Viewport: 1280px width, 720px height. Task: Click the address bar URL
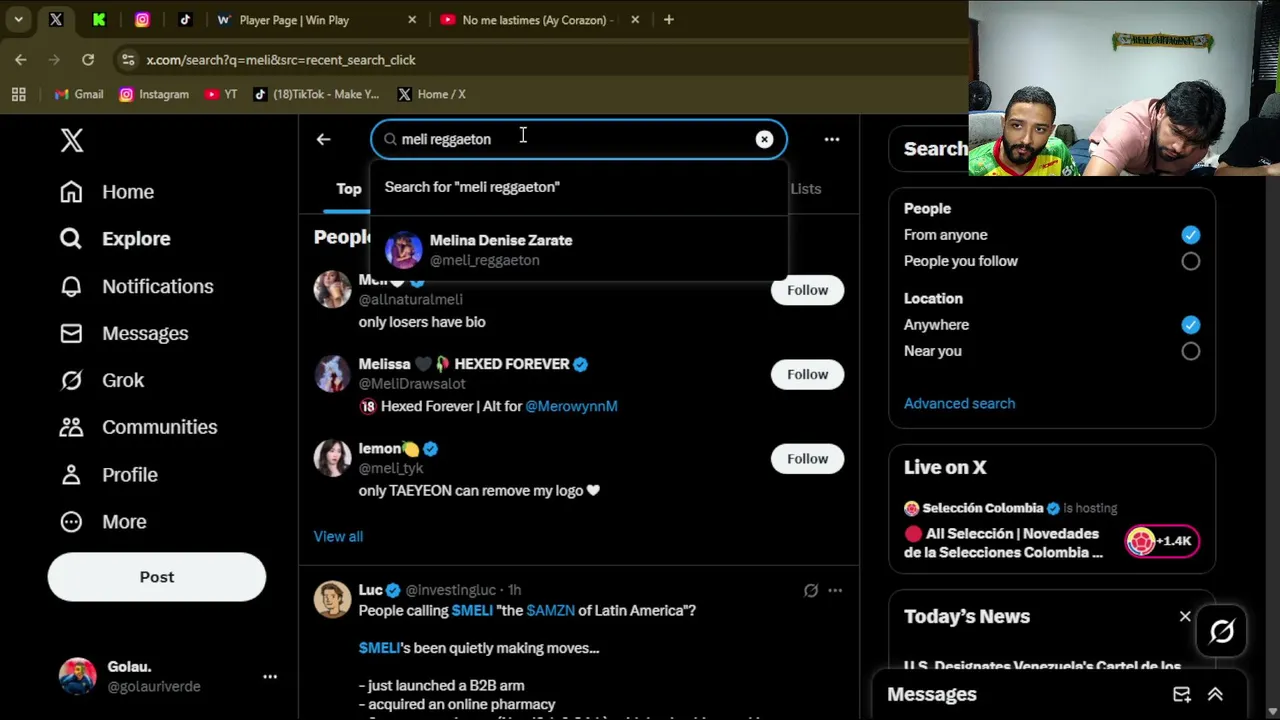click(x=281, y=60)
